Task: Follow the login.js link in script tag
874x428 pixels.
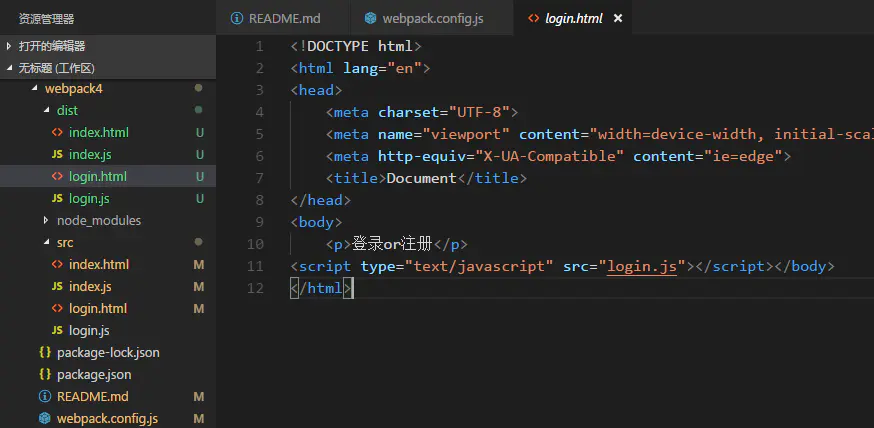Action: [x=642, y=266]
